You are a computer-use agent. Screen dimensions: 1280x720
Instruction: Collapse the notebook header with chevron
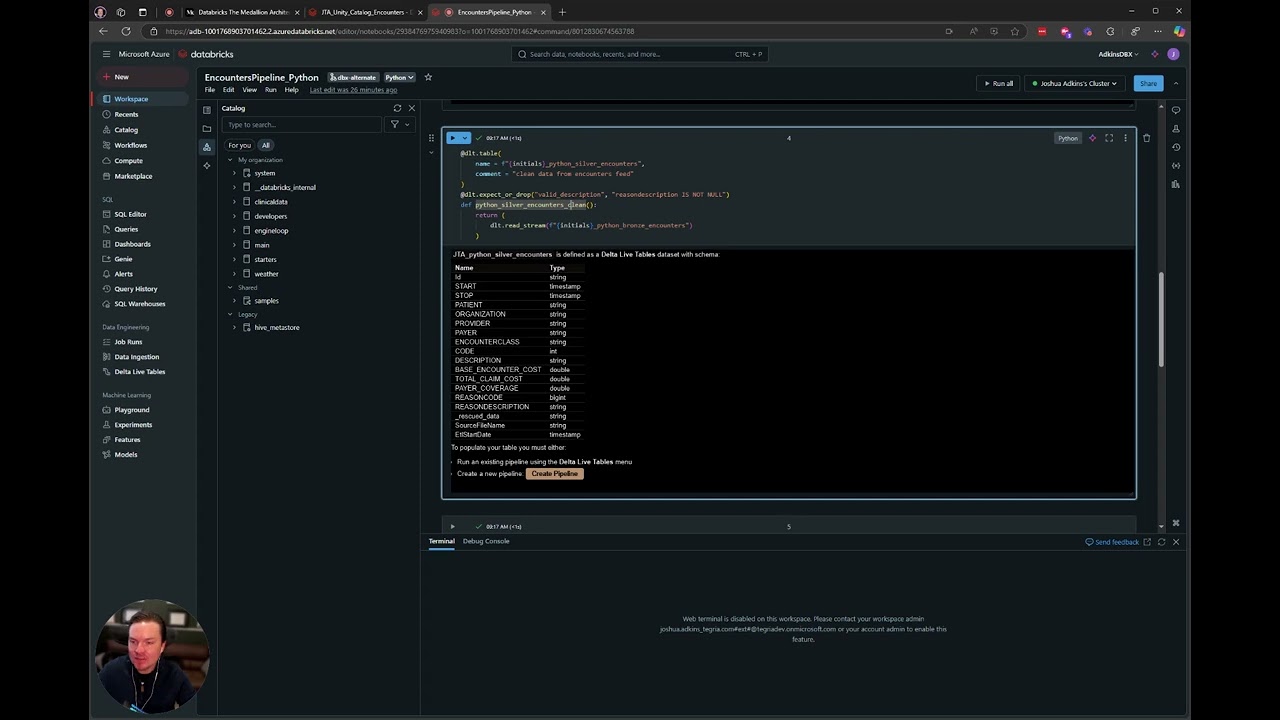click(x=1175, y=84)
